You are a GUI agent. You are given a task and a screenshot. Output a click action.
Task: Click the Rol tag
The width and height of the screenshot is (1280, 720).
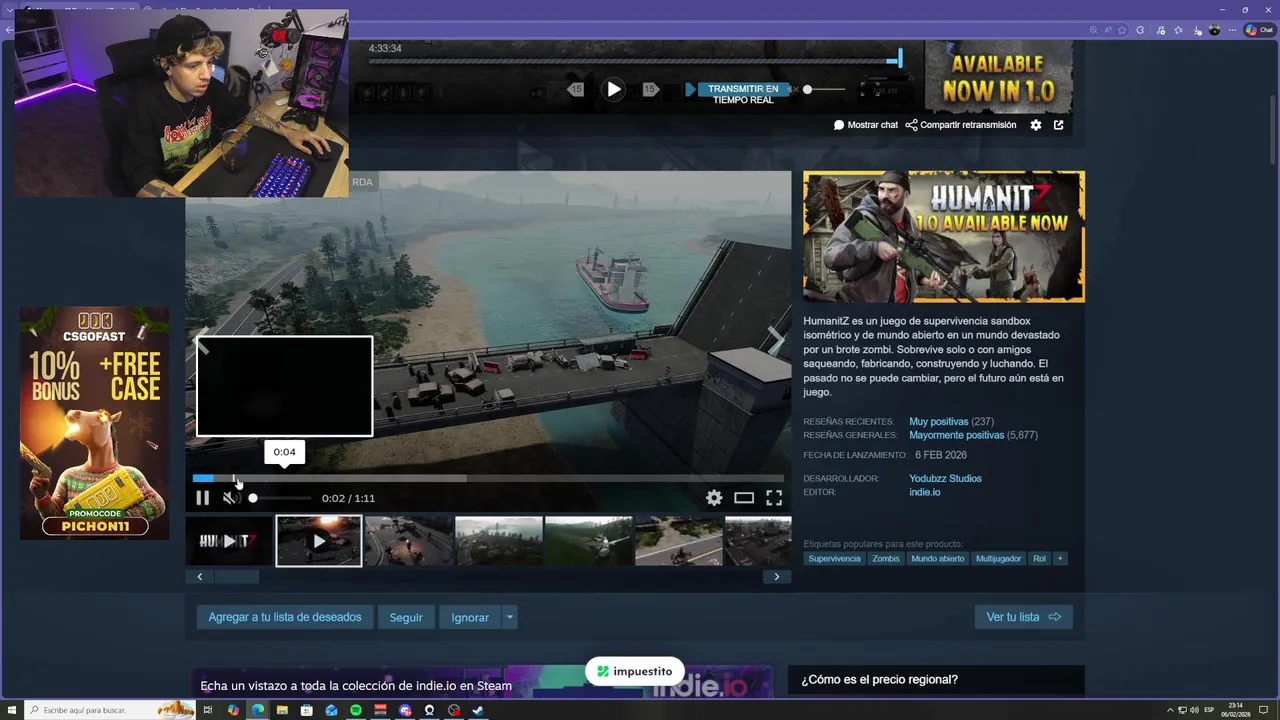click(1039, 559)
